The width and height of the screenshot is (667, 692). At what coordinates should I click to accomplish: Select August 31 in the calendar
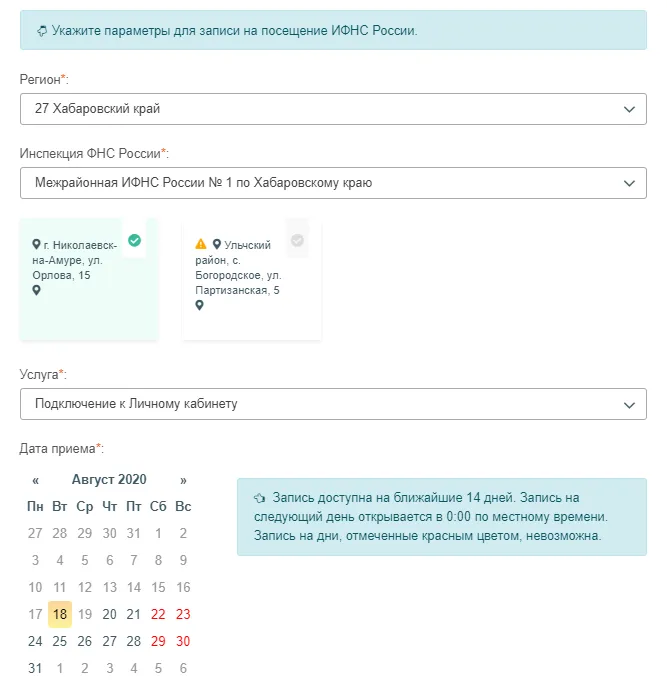(35, 668)
